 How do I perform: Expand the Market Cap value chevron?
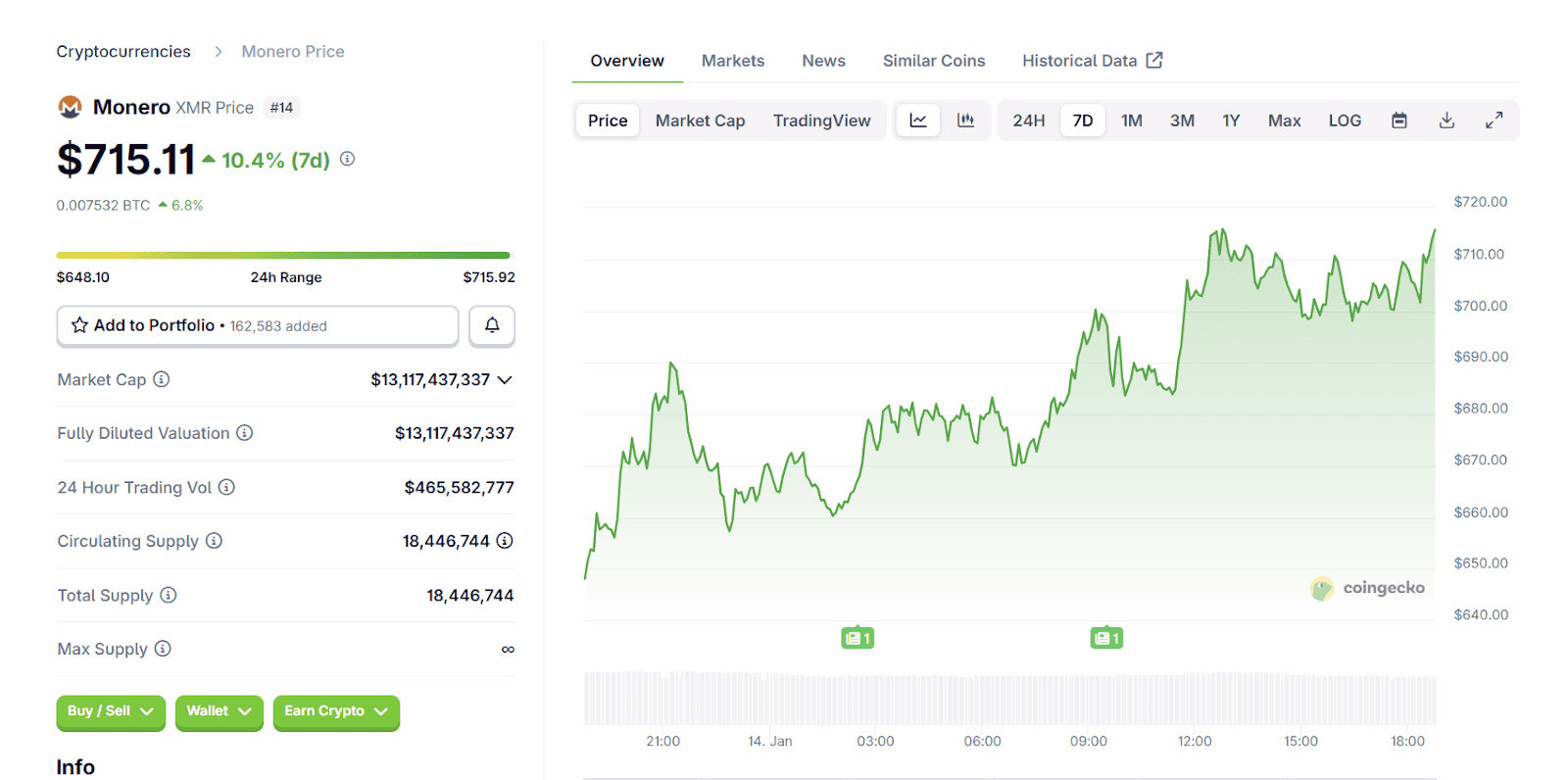(x=505, y=380)
